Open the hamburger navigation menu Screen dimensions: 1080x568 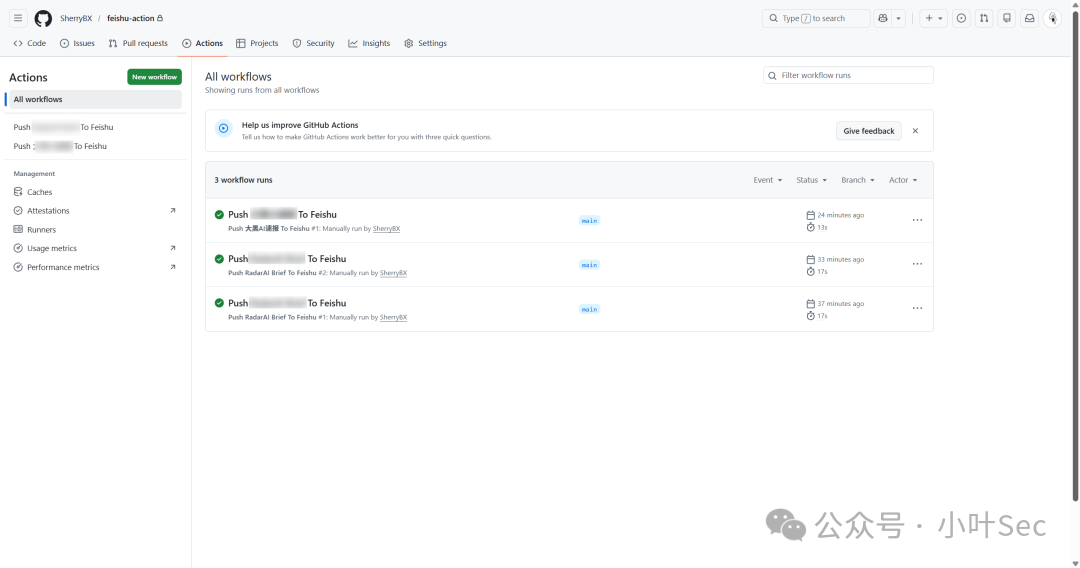(18, 18)
